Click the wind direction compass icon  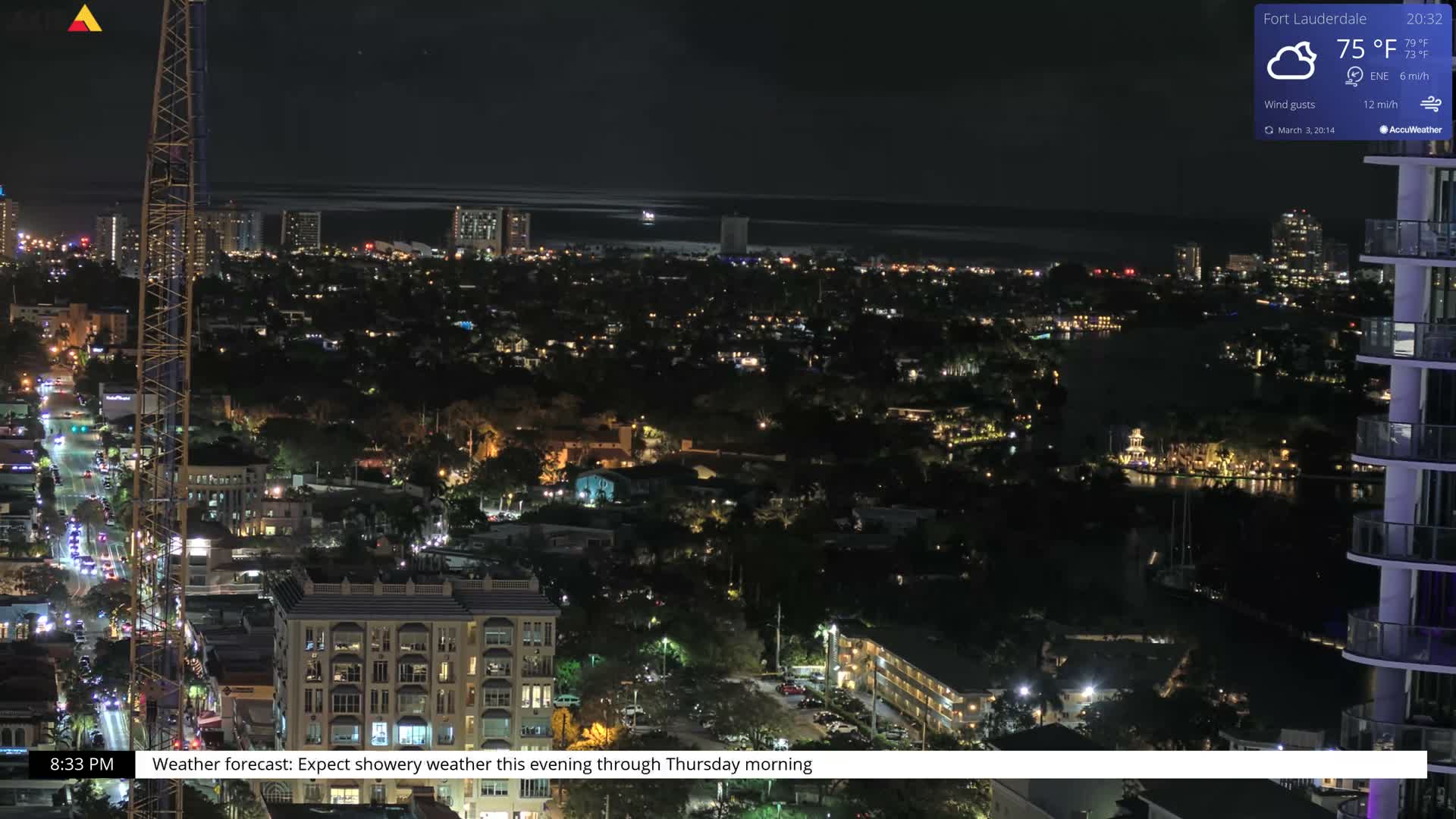coord(1354,76)
